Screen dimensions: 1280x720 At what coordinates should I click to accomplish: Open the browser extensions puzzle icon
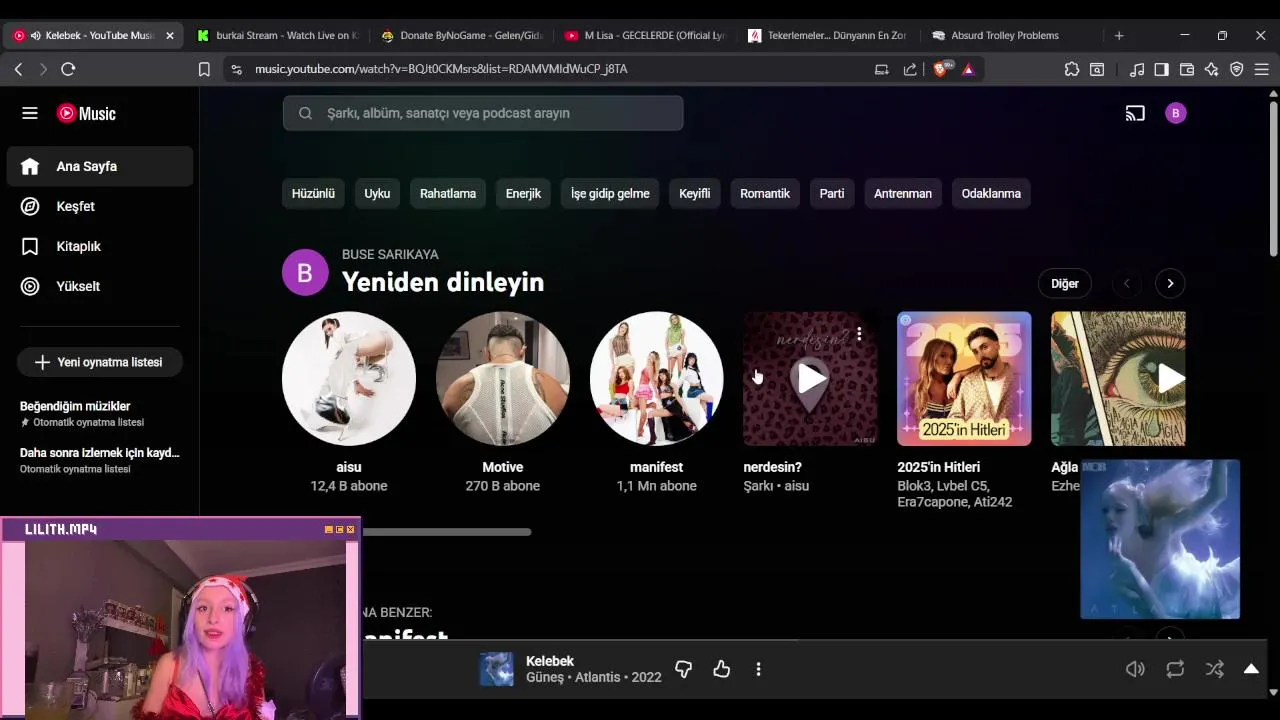tap(1072, 69)
